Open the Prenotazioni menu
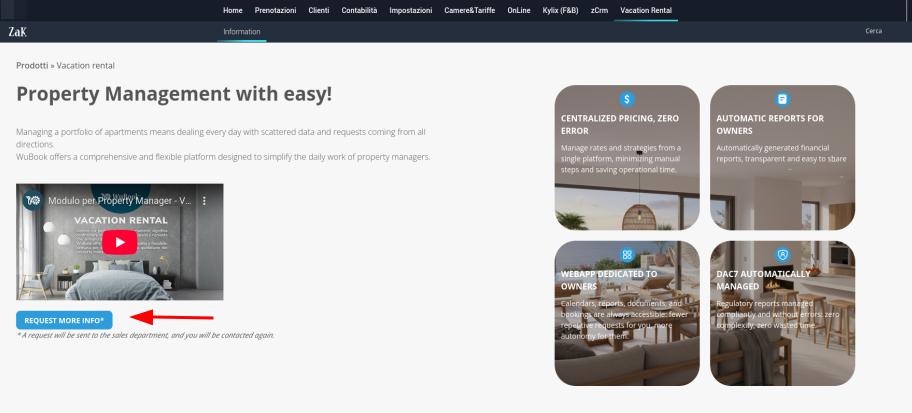The width and height of the screenshot is (912, 413). click(x=275, y=10)
